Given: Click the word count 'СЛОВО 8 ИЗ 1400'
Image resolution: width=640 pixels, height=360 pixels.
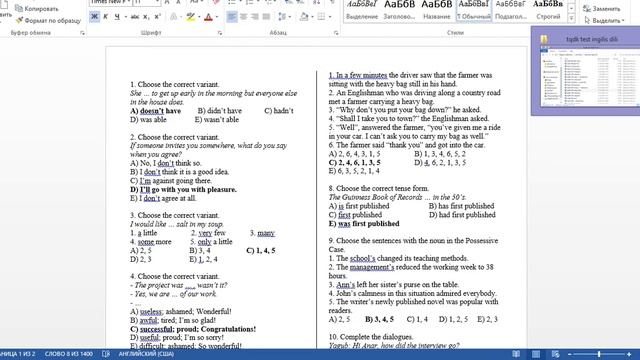Looking at the screenshot, I should tap(69, 354).
